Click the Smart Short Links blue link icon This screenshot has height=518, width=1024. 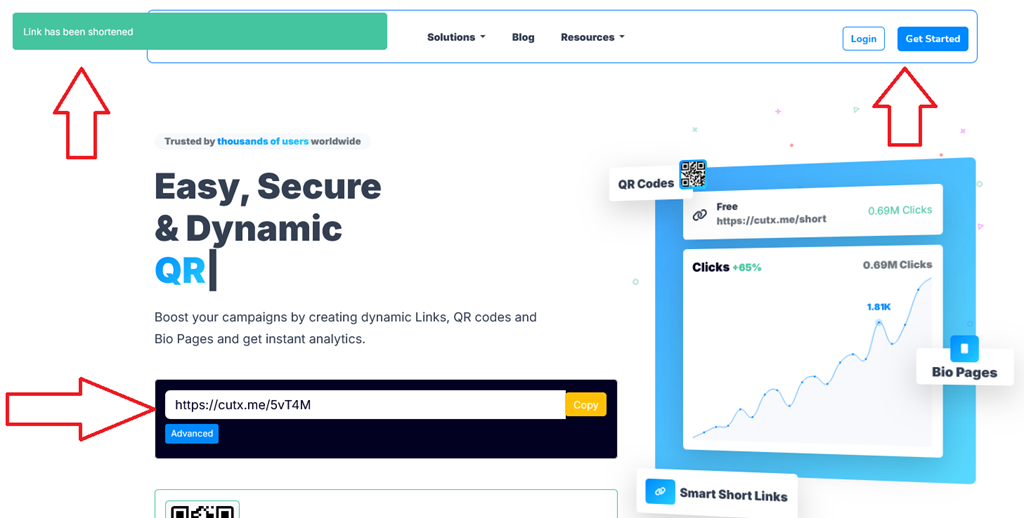pyautogui.click(x=660, y=491)
